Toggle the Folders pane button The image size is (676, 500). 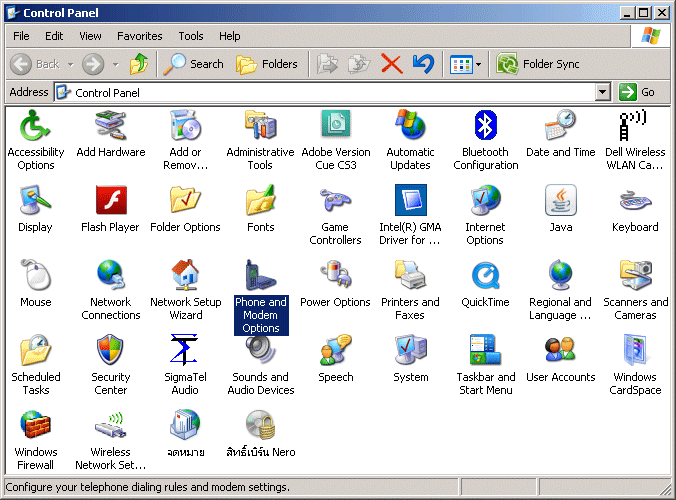(x=267, y=64)
